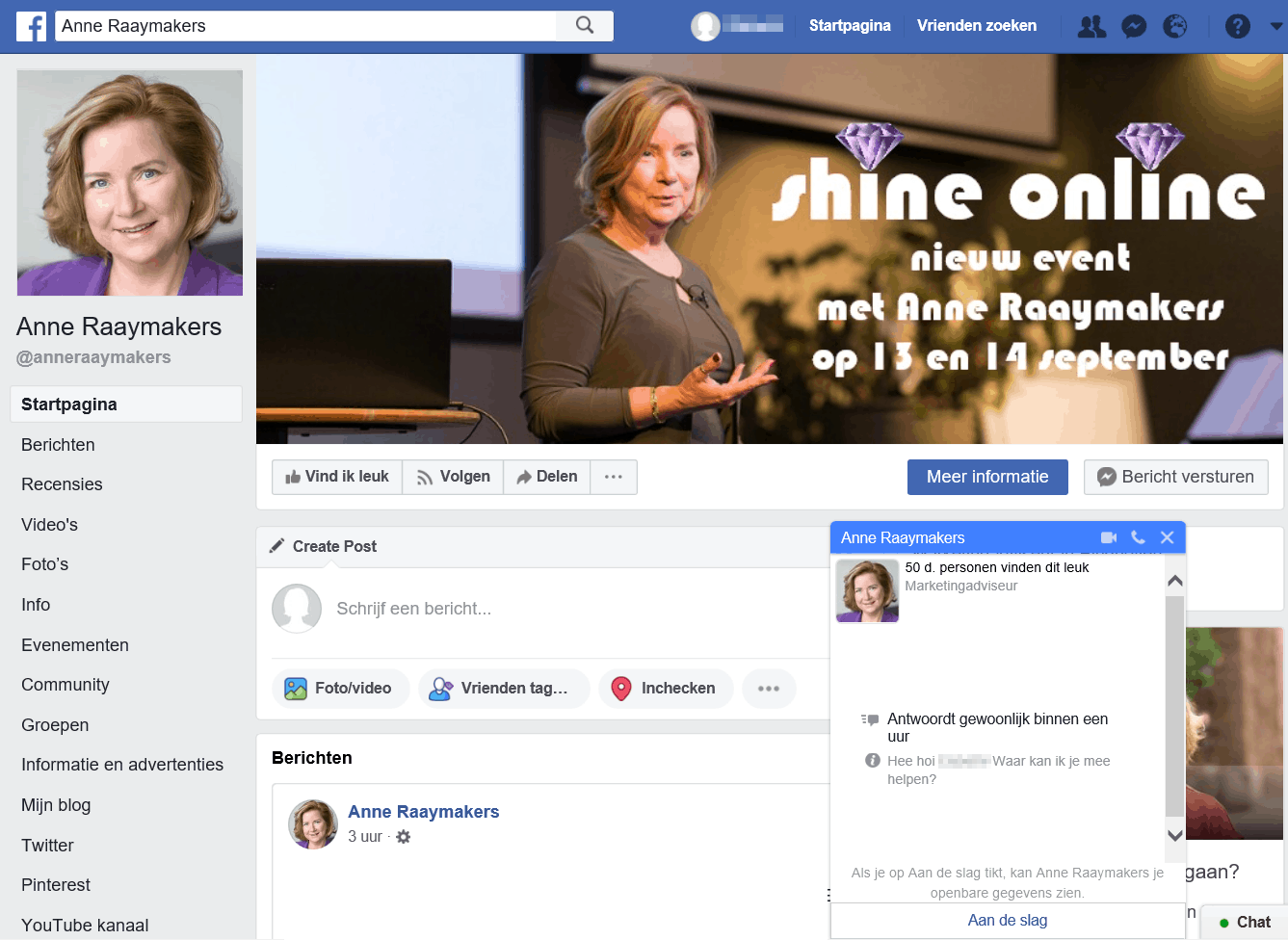The height and width of the screenshot is (940, 1288).
Task: Open Groepen in the sidebar
Action: click(55, 725)
